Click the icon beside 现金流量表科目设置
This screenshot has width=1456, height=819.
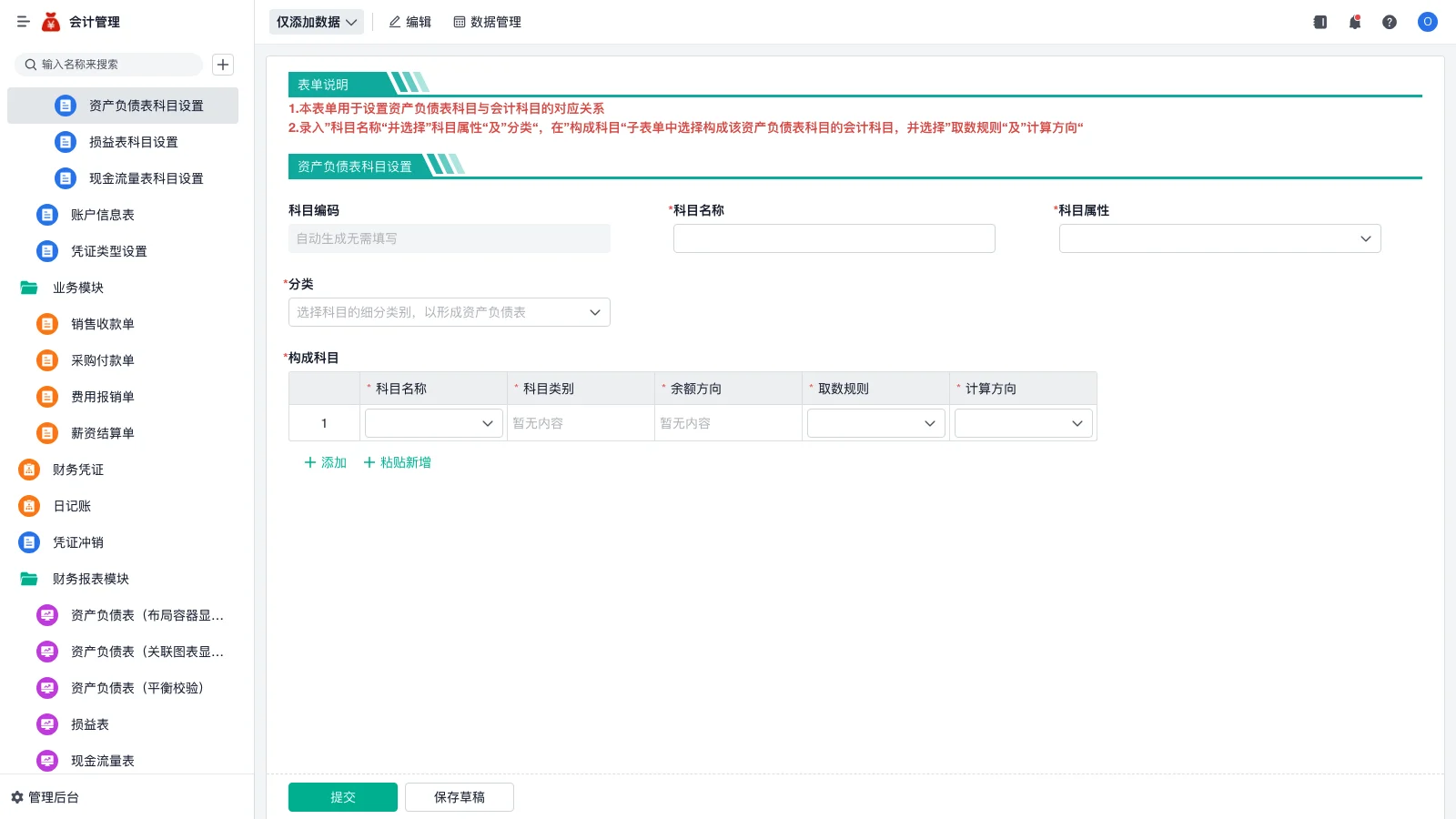pos(66,178)
